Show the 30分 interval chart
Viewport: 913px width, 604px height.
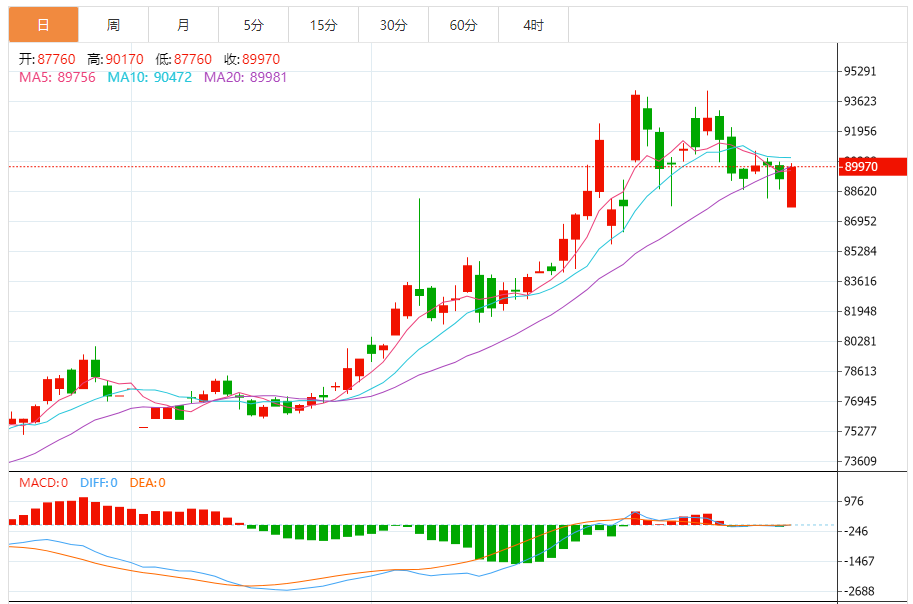(393, 25)
